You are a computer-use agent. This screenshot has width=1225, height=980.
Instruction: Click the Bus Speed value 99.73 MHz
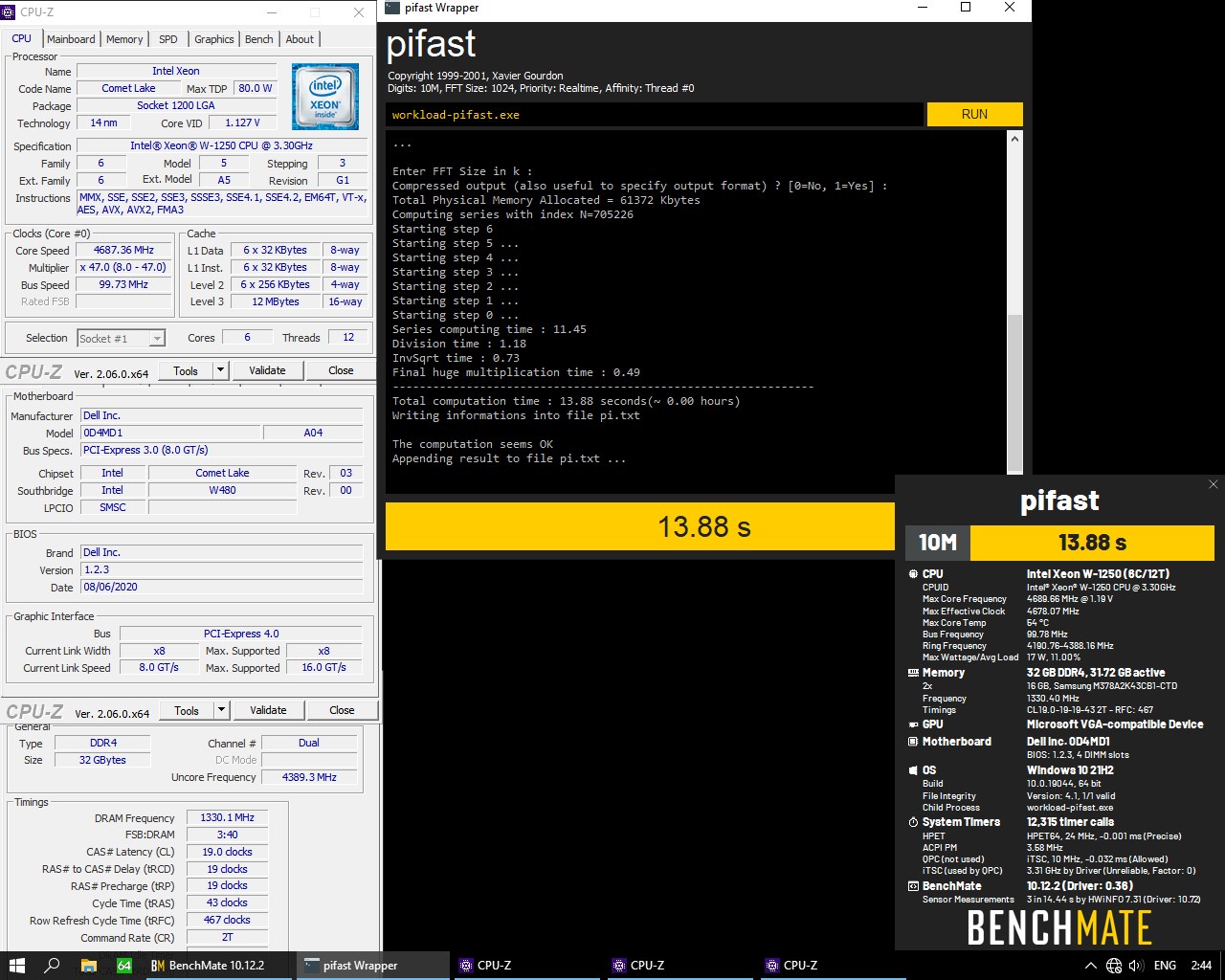coord(123,284)
